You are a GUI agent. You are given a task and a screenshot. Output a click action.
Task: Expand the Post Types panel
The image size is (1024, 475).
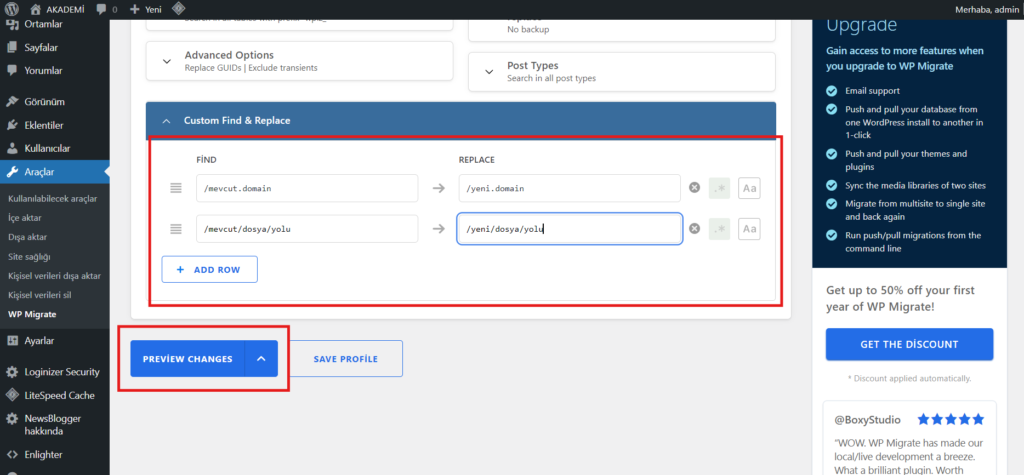pyautogui.click(x=489, y=72)
